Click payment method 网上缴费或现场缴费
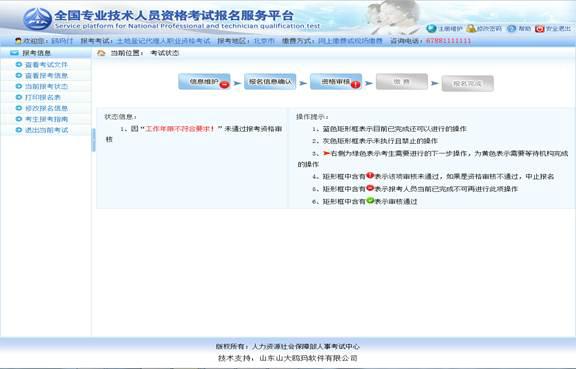Viewport: 576px width, 369px height. (x=350, y=41)
